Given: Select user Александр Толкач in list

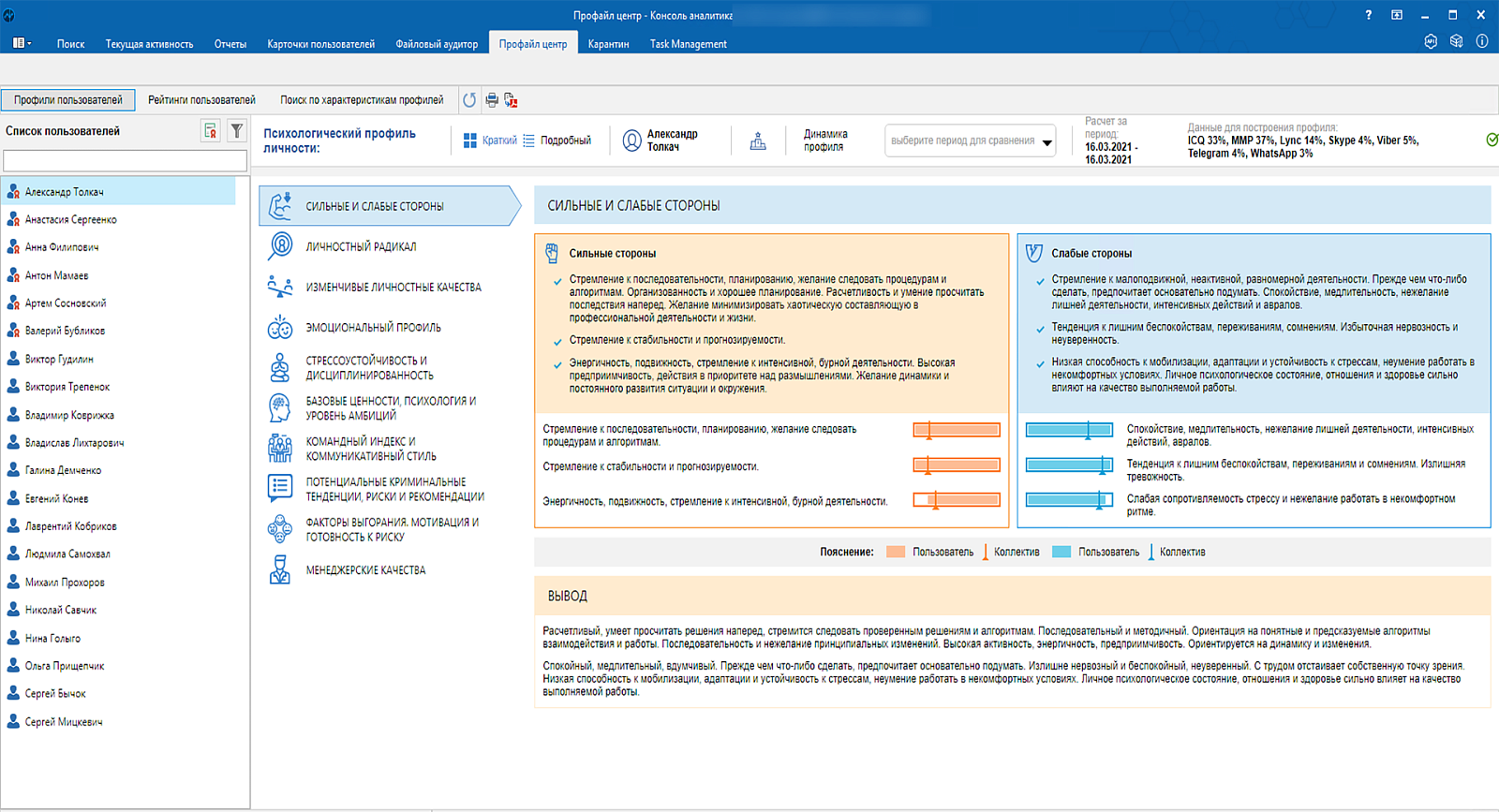Looking at the screenshot, I should pos(118,192).
